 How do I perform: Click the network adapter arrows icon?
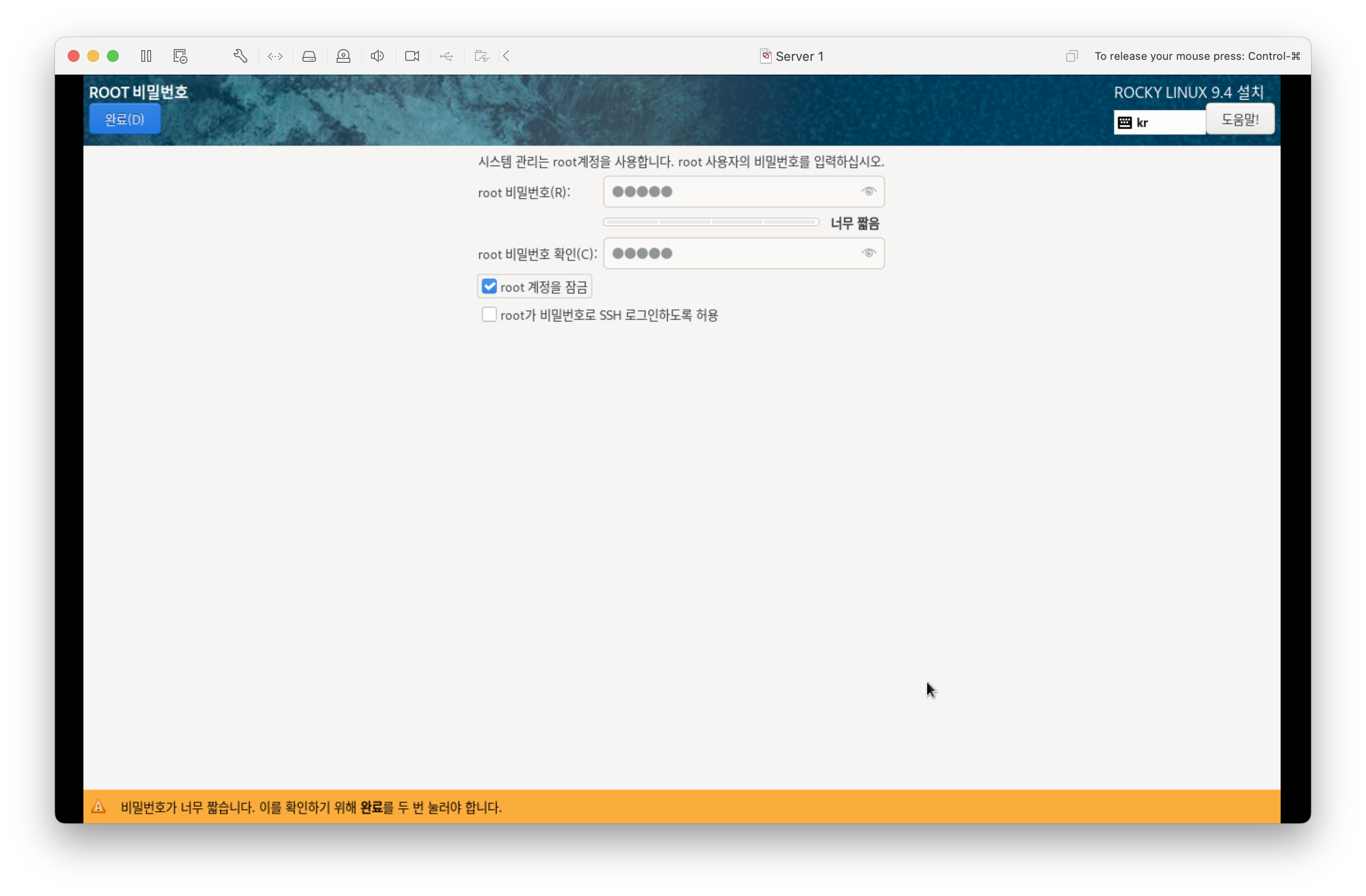pyautogui.click(x=275, y=56)
